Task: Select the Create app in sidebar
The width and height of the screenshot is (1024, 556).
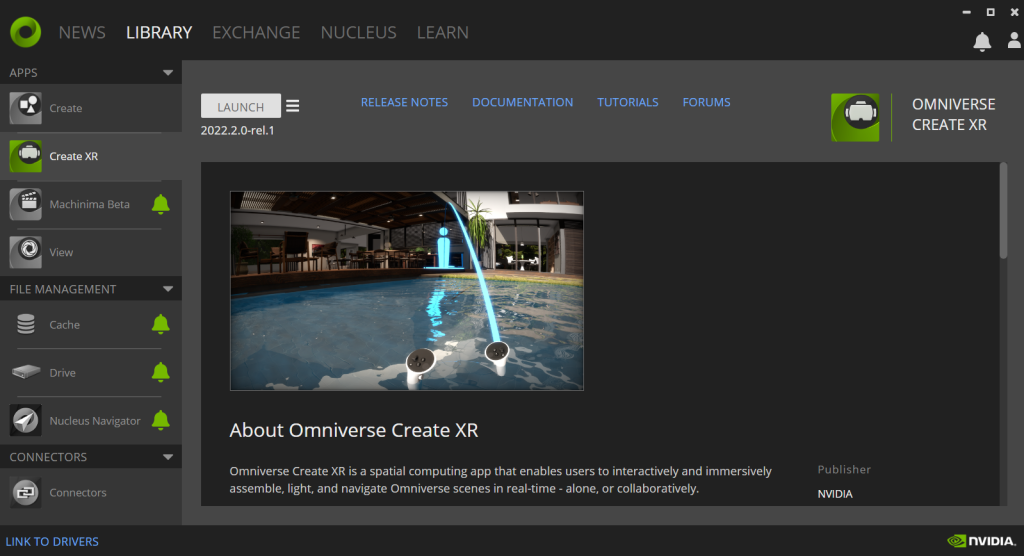Action: click(66, 108)
